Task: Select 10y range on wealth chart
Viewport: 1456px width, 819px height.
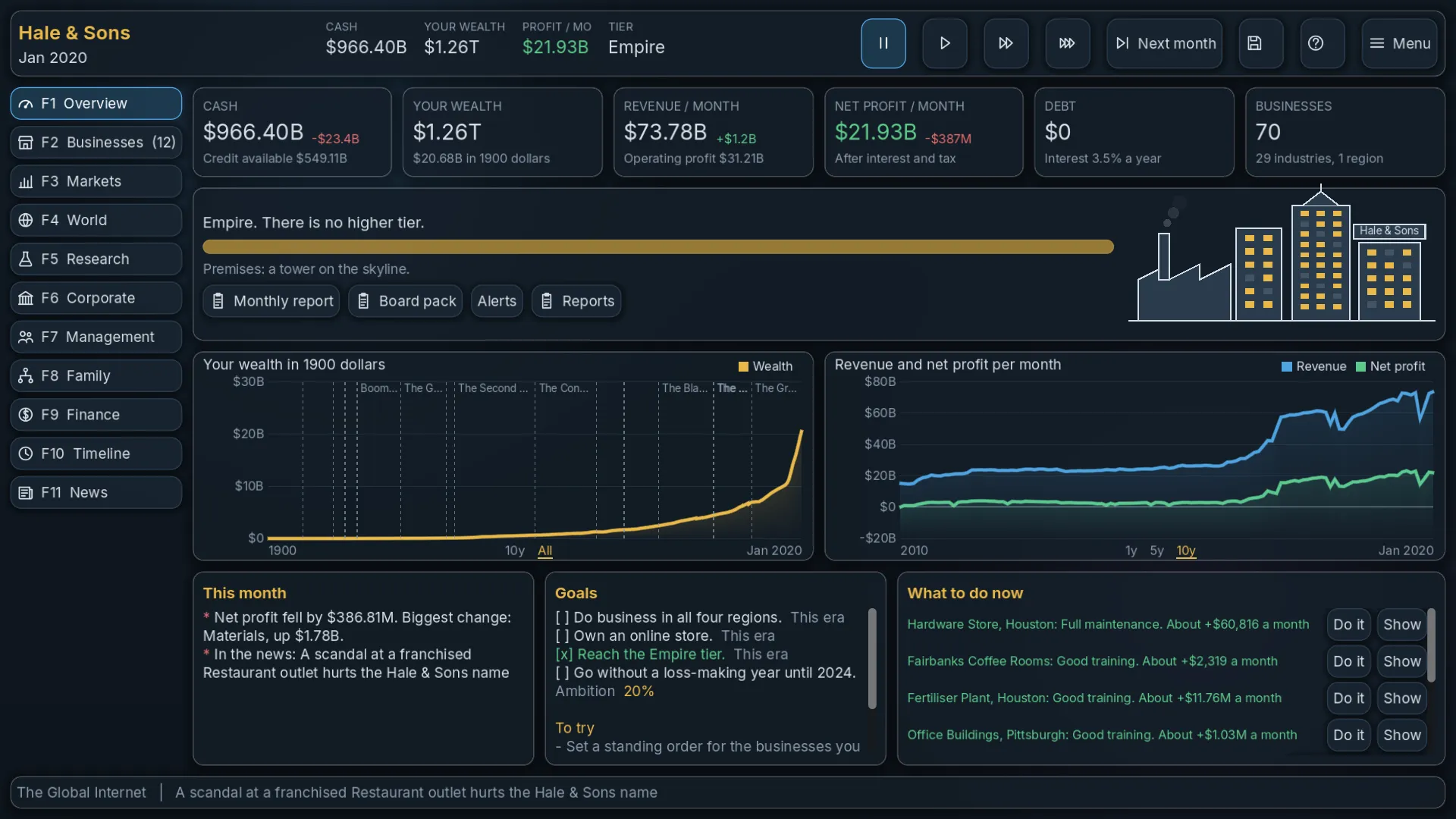Action: pyautogui.click(x=515, y=551)
